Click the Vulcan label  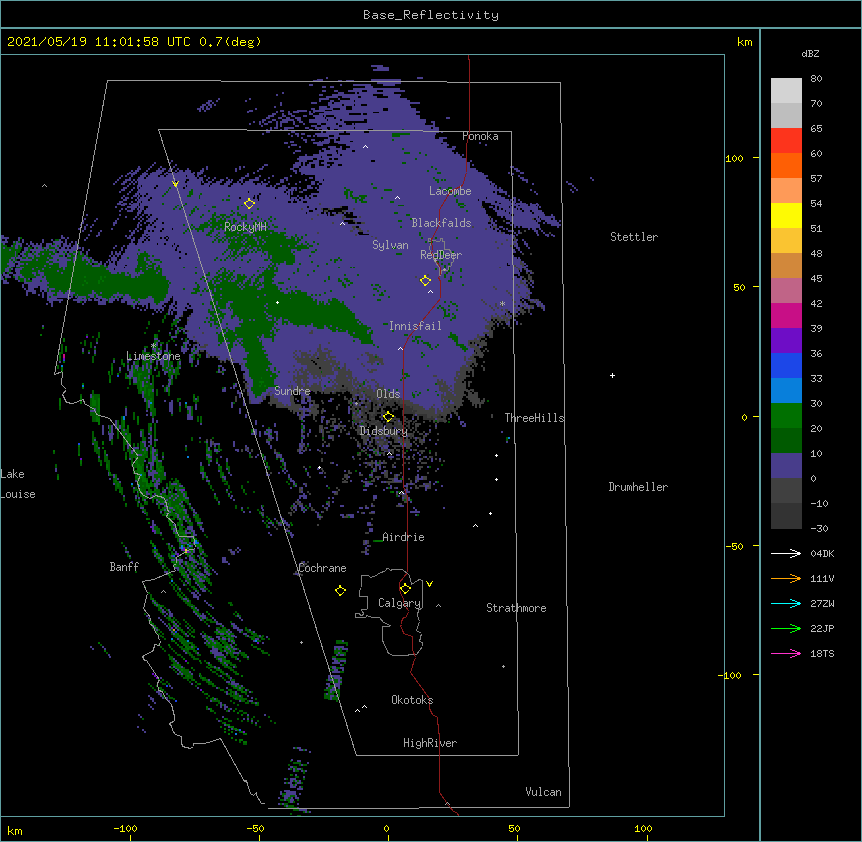pos(543,792)
